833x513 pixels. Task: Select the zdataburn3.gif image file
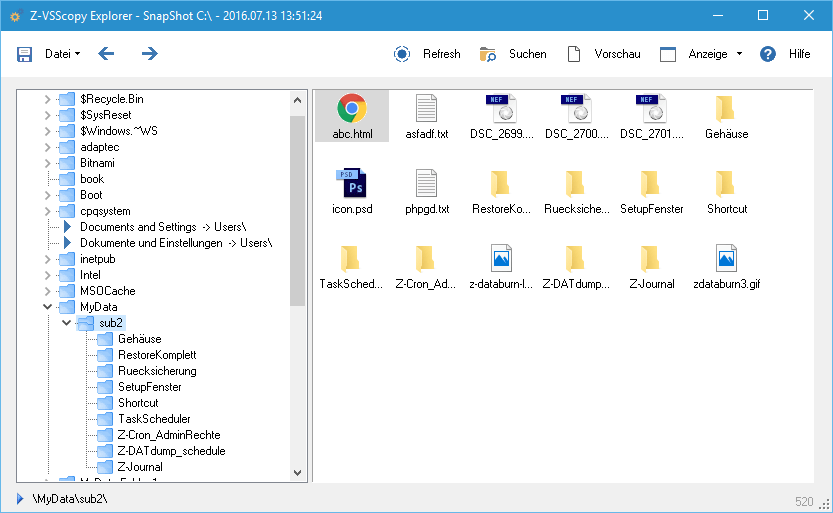click(726, 266)
